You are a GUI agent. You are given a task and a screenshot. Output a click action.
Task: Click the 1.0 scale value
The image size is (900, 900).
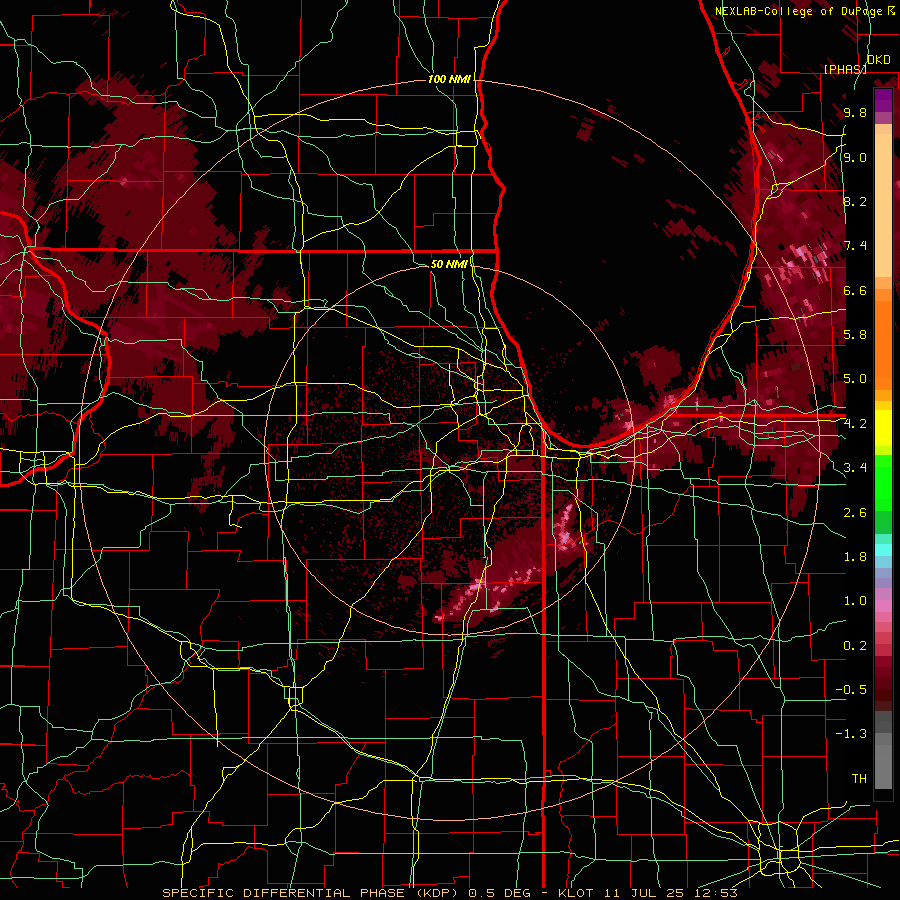pos(855,601)
